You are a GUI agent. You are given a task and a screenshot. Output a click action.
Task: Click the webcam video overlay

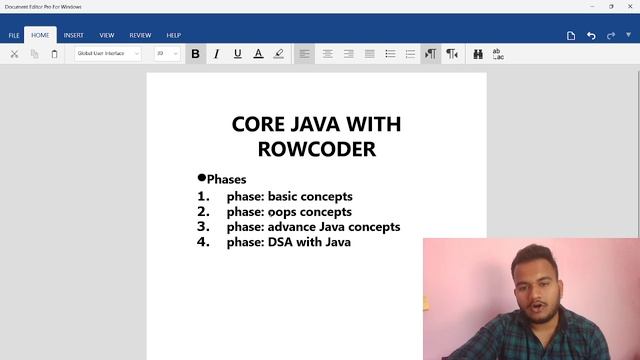point(531,299)
